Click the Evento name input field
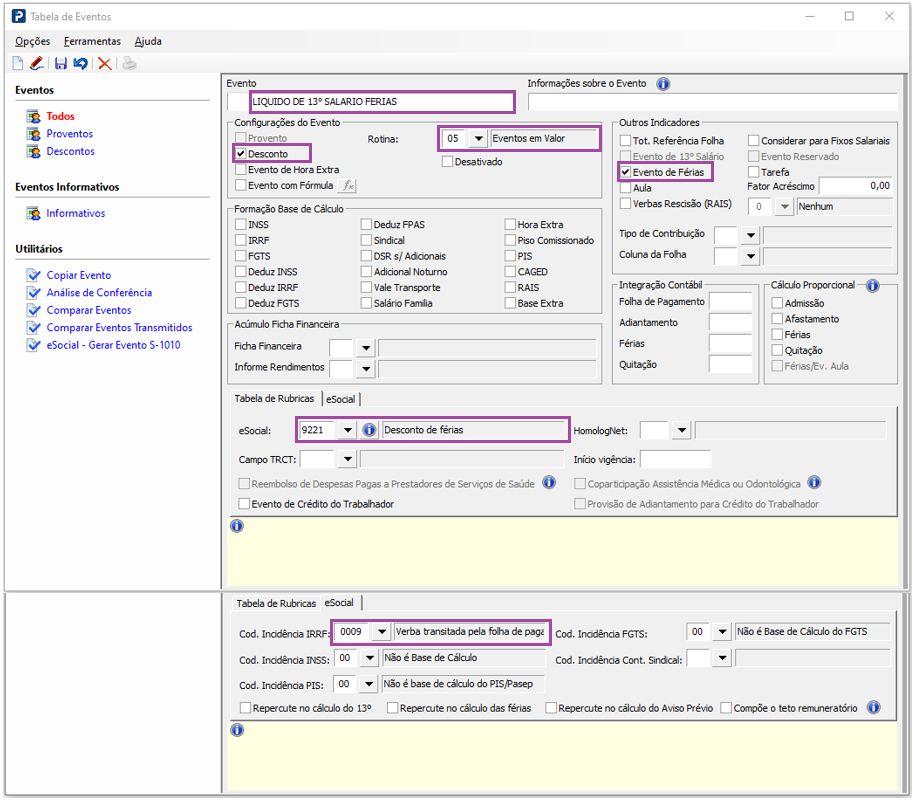The height and width of the screenshot is (800, 915). tap(382, 102)
